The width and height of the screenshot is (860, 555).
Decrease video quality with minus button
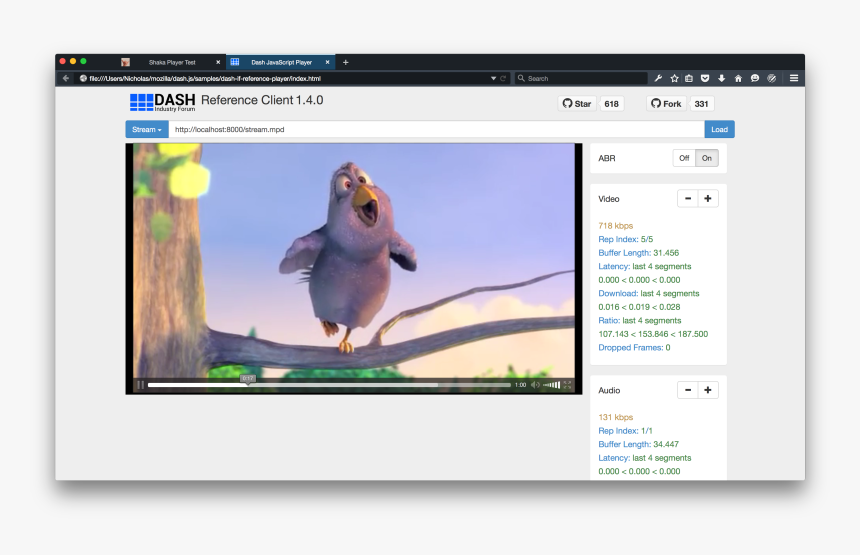[x=688, y=199]
